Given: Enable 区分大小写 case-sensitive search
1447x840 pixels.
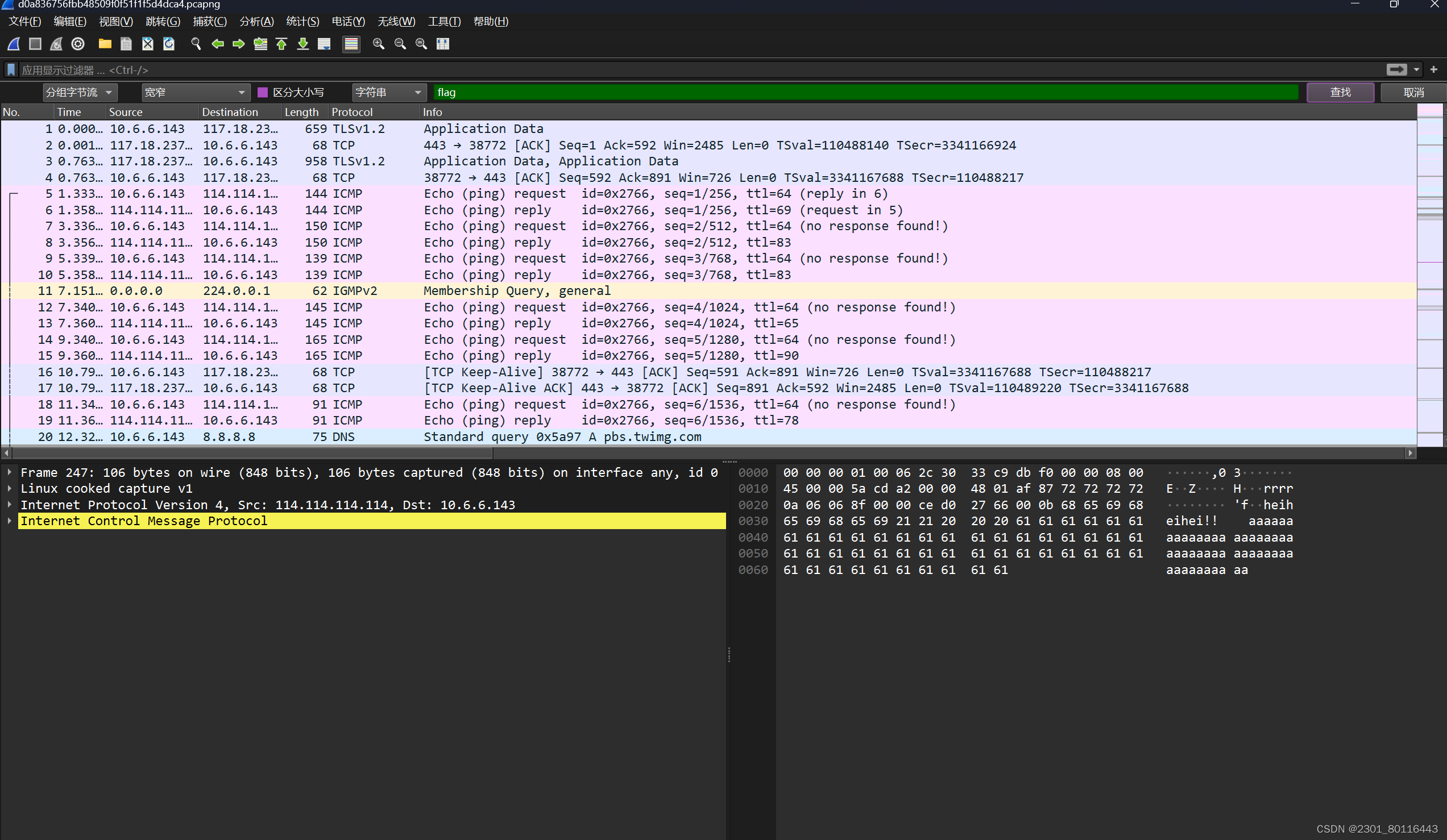Looking at the screenshot, I should pos(263,92).
